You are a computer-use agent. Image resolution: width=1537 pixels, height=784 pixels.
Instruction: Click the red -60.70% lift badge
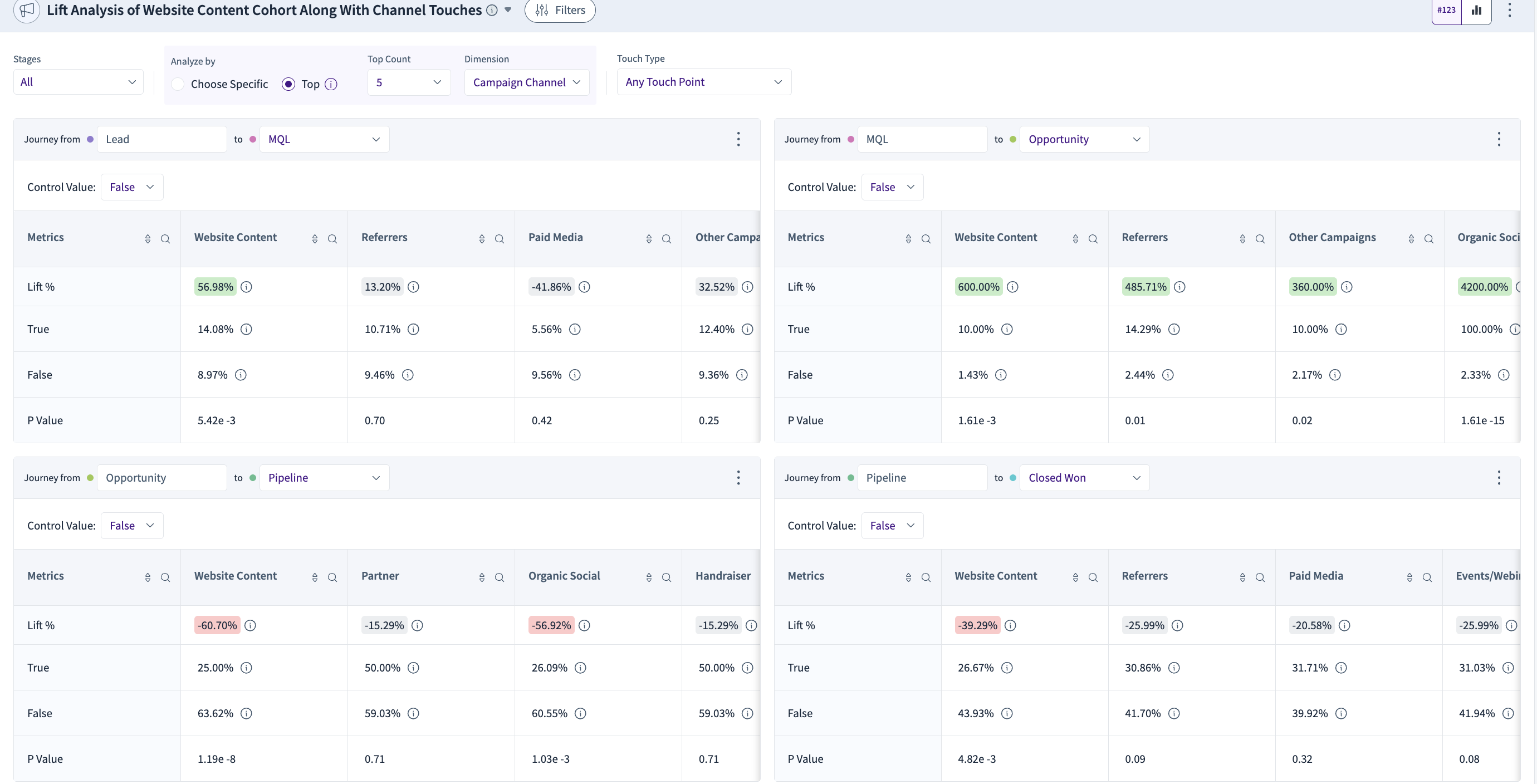pos(217,625)
